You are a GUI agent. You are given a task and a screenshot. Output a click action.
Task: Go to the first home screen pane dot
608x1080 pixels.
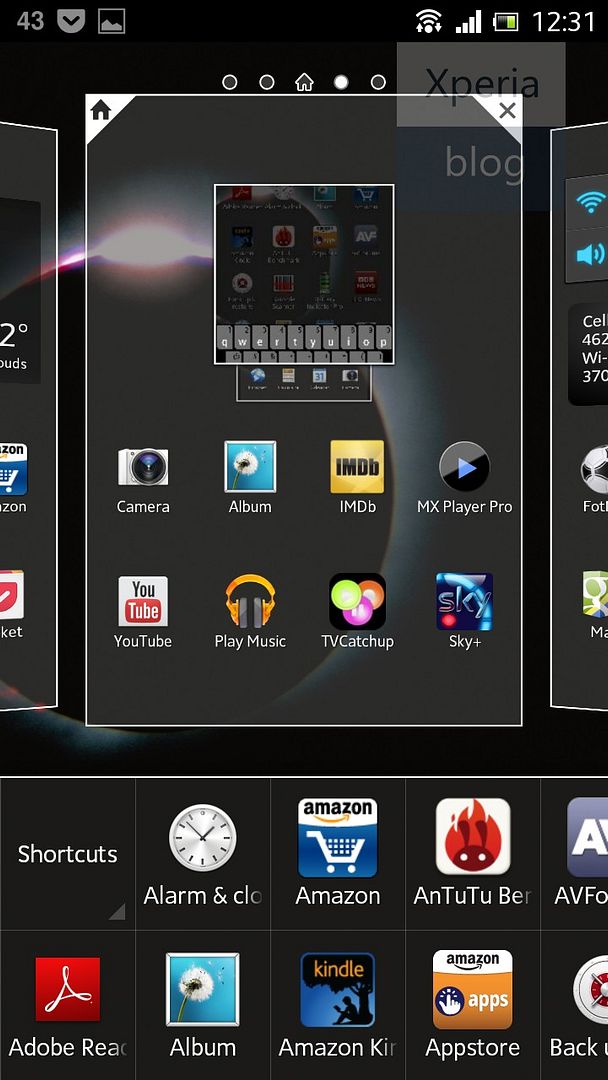pos(230,83)
